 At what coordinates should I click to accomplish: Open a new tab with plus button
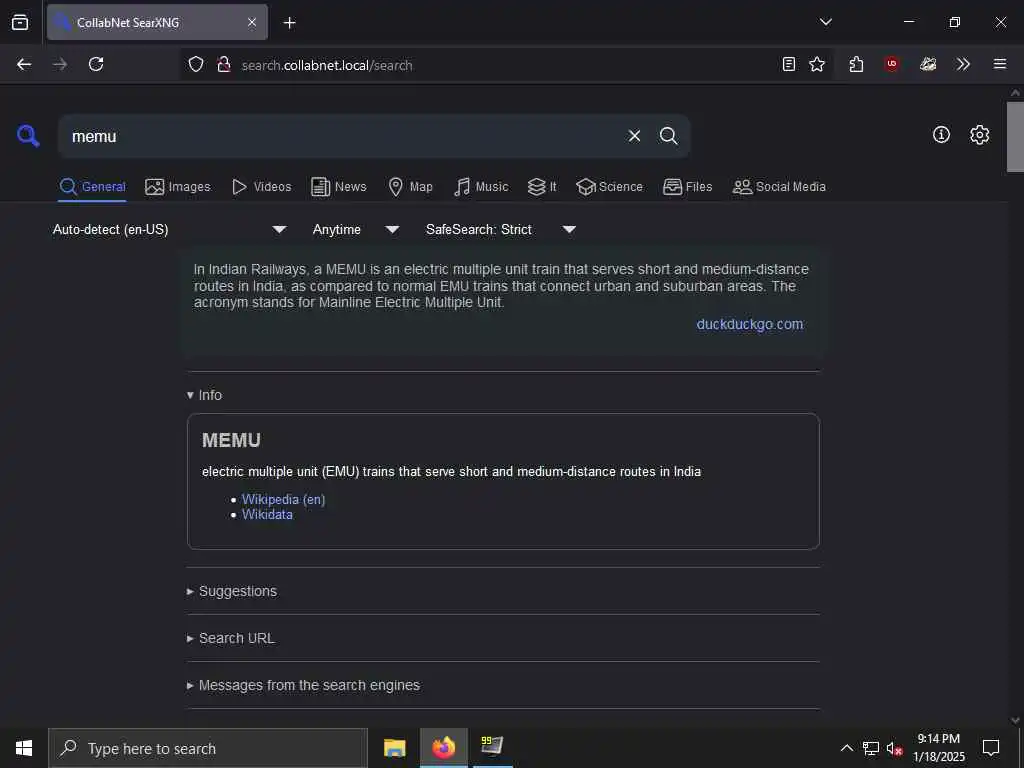(x=289, y=23)
